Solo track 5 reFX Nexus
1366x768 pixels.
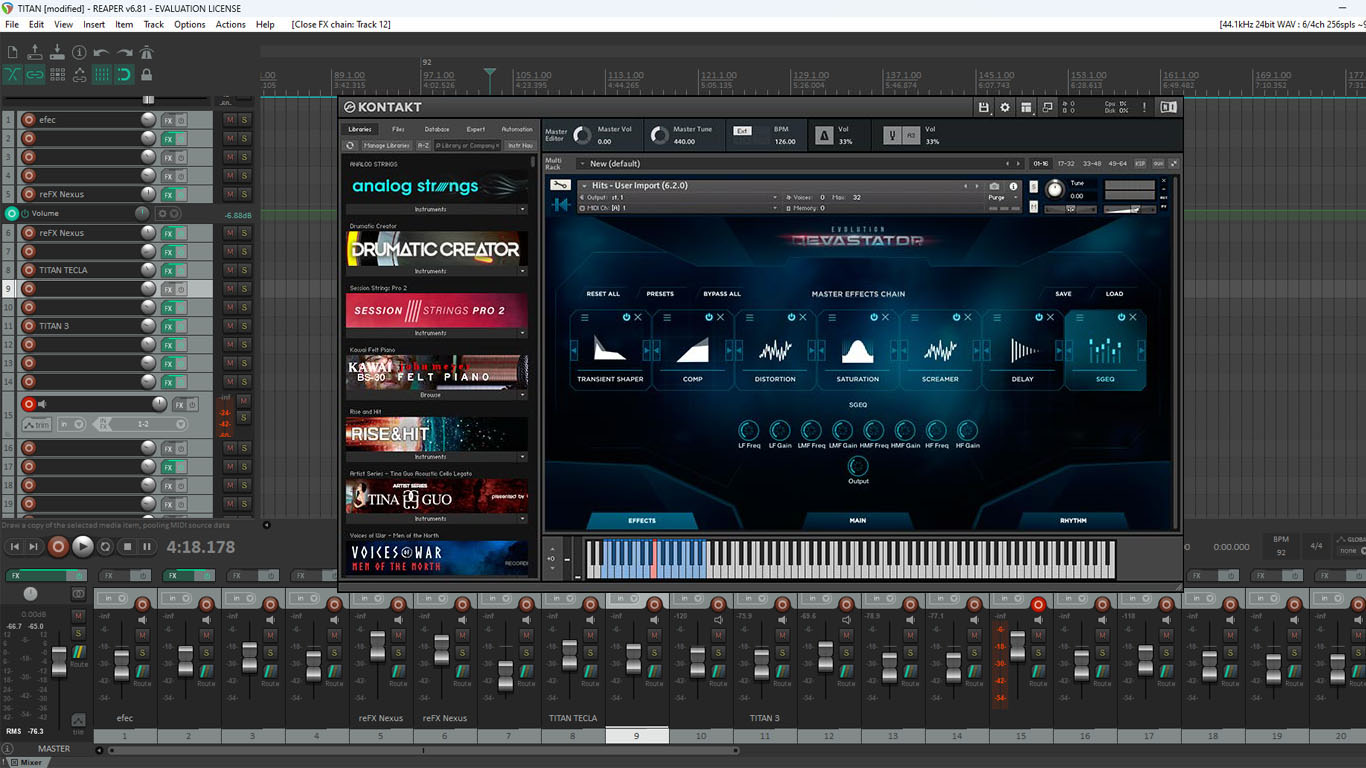(x=244, y=194)
